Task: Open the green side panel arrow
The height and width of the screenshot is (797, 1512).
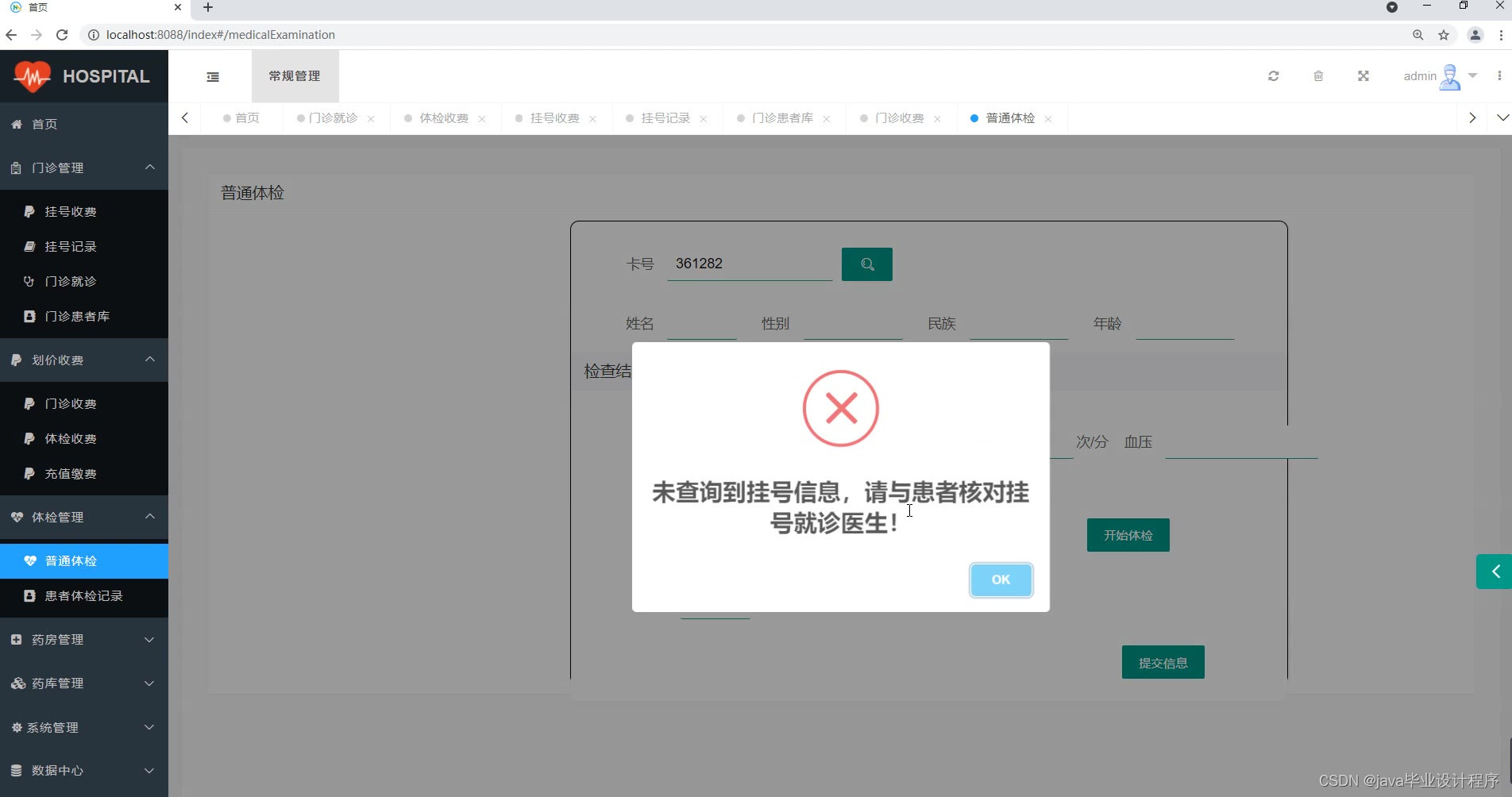Action: [1495, 572]
